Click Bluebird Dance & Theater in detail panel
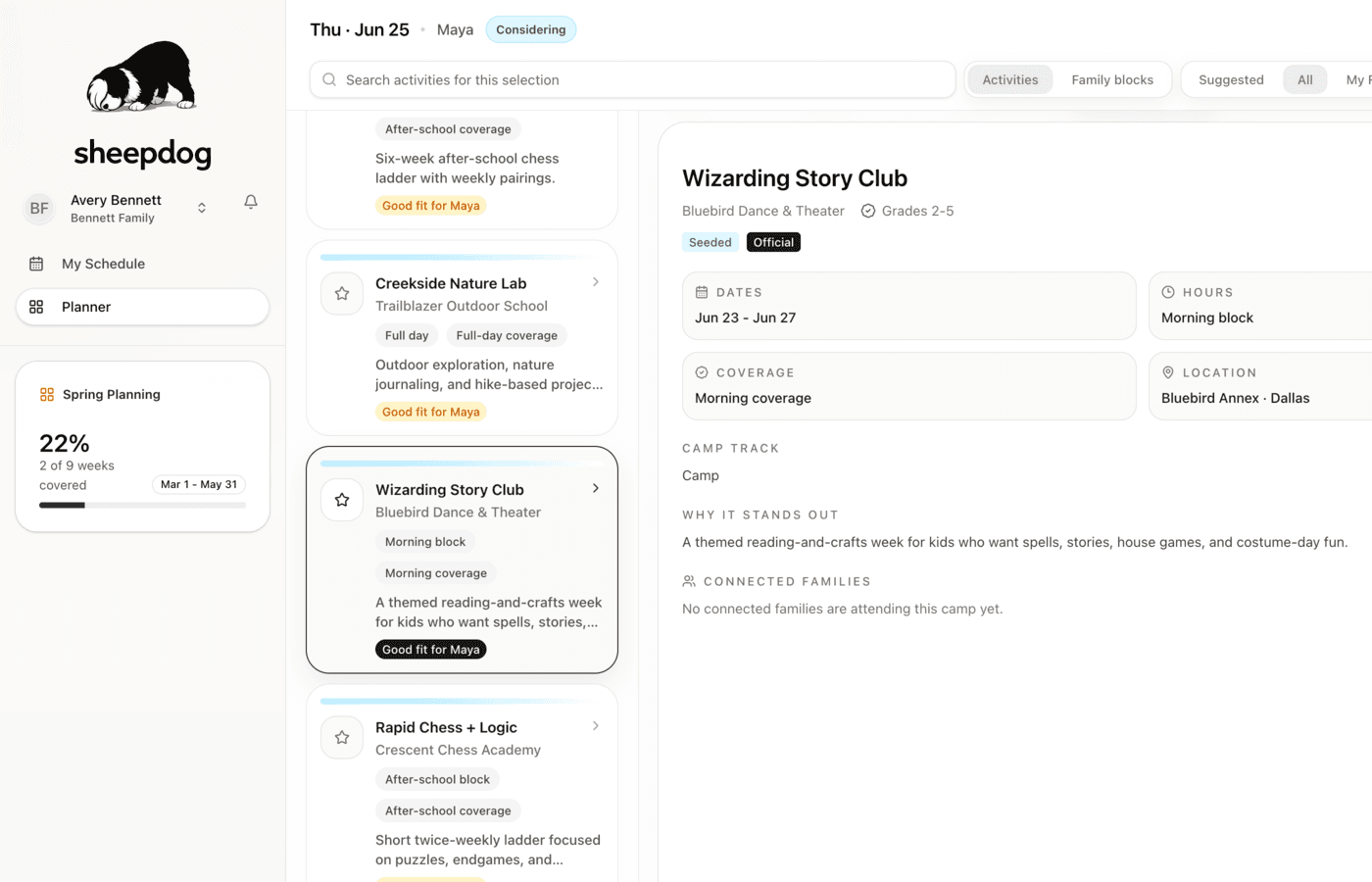This screenshot has width=1372, height=882. (x=763, y=211)
